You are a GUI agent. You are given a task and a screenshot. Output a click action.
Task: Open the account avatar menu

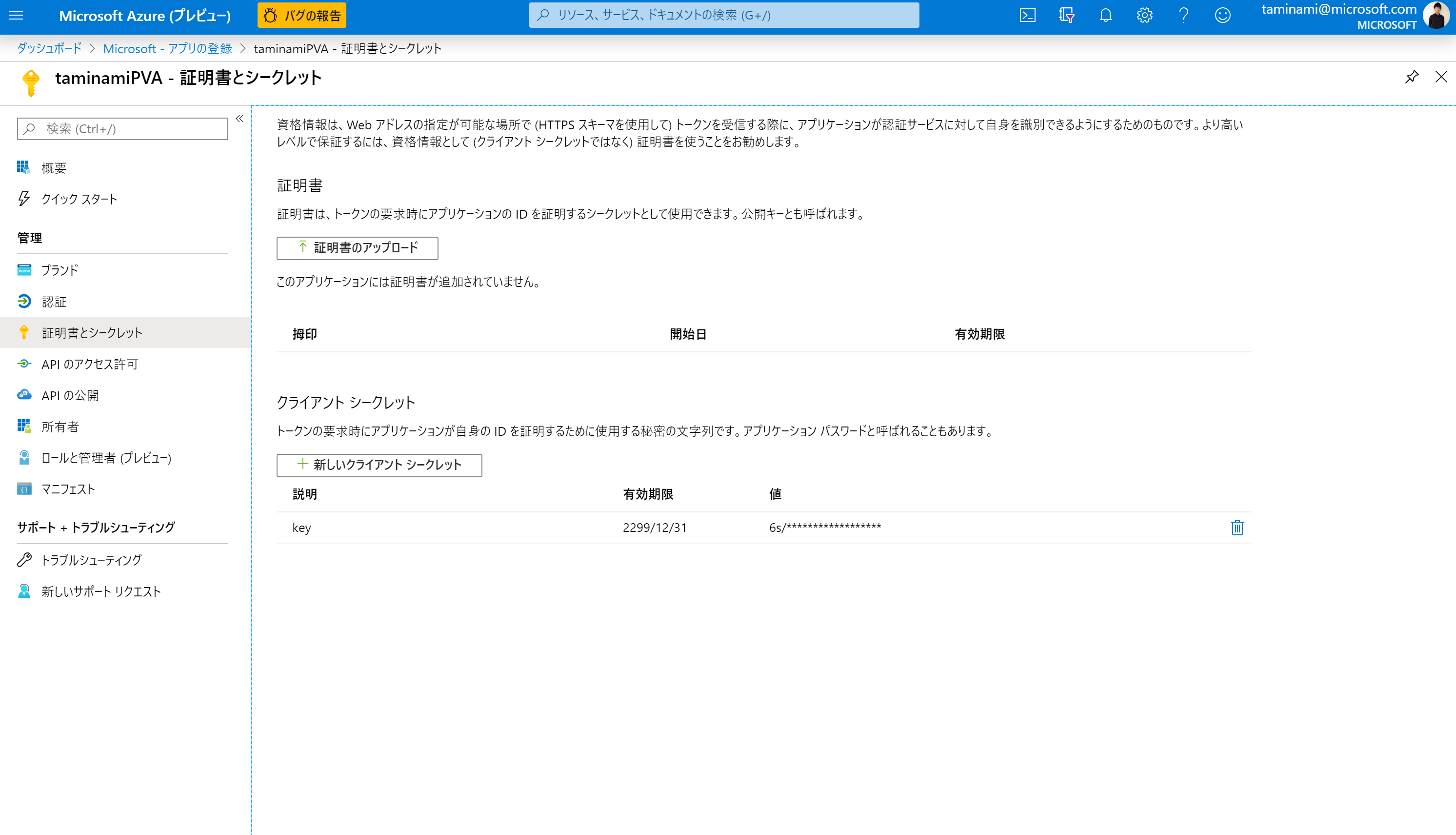pyautogui.click(x=1436, y=16)
